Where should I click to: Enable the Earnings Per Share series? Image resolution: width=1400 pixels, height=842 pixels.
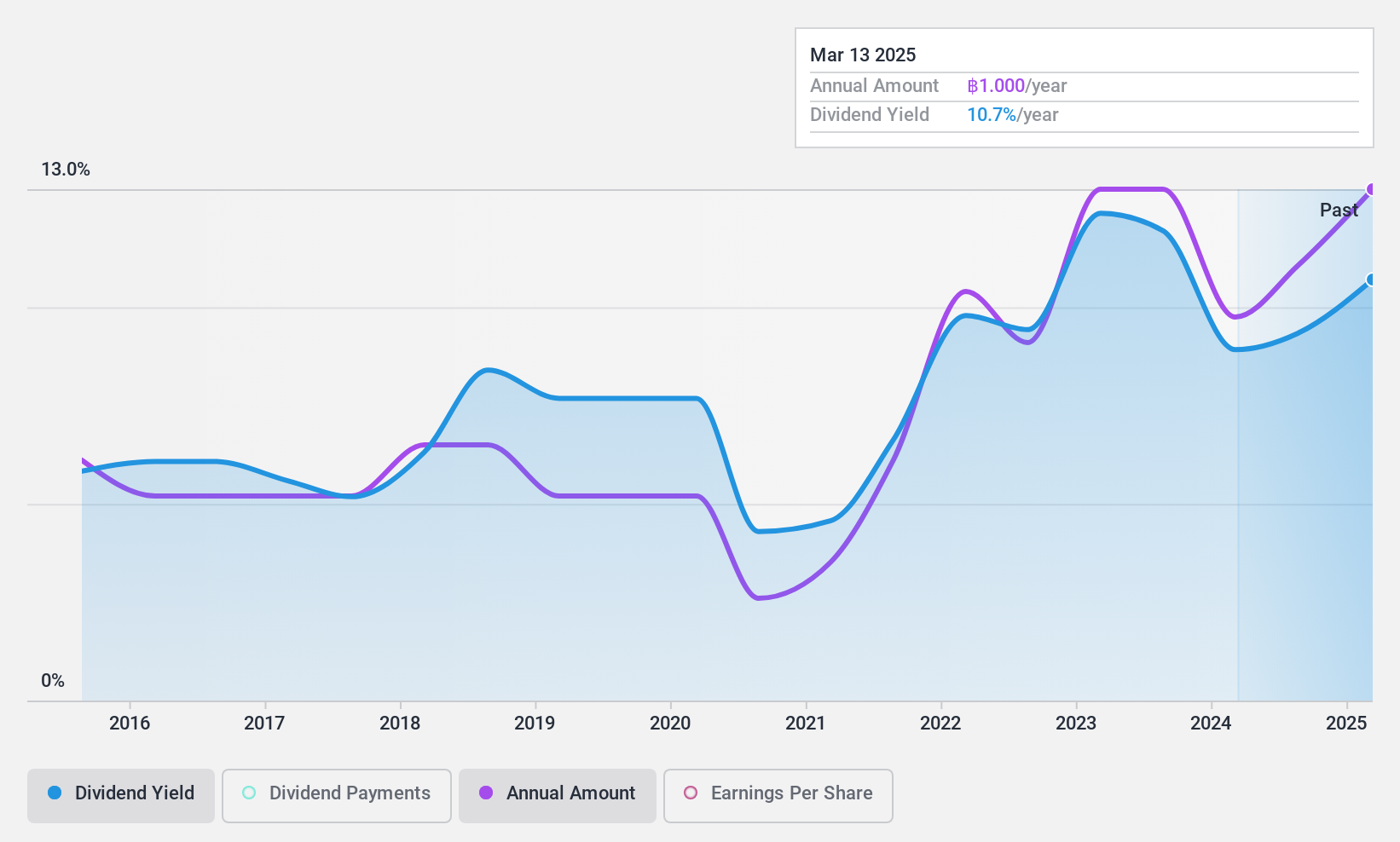[778, 796]
